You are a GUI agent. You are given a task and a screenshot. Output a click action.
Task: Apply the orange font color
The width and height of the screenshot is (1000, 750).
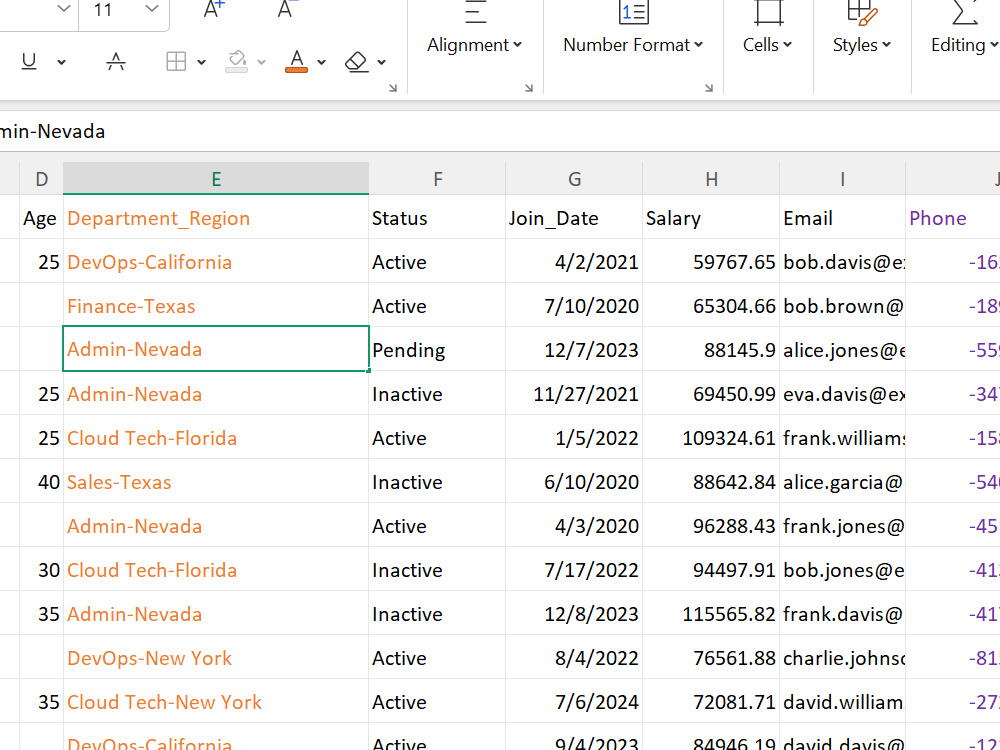point(297,62)
